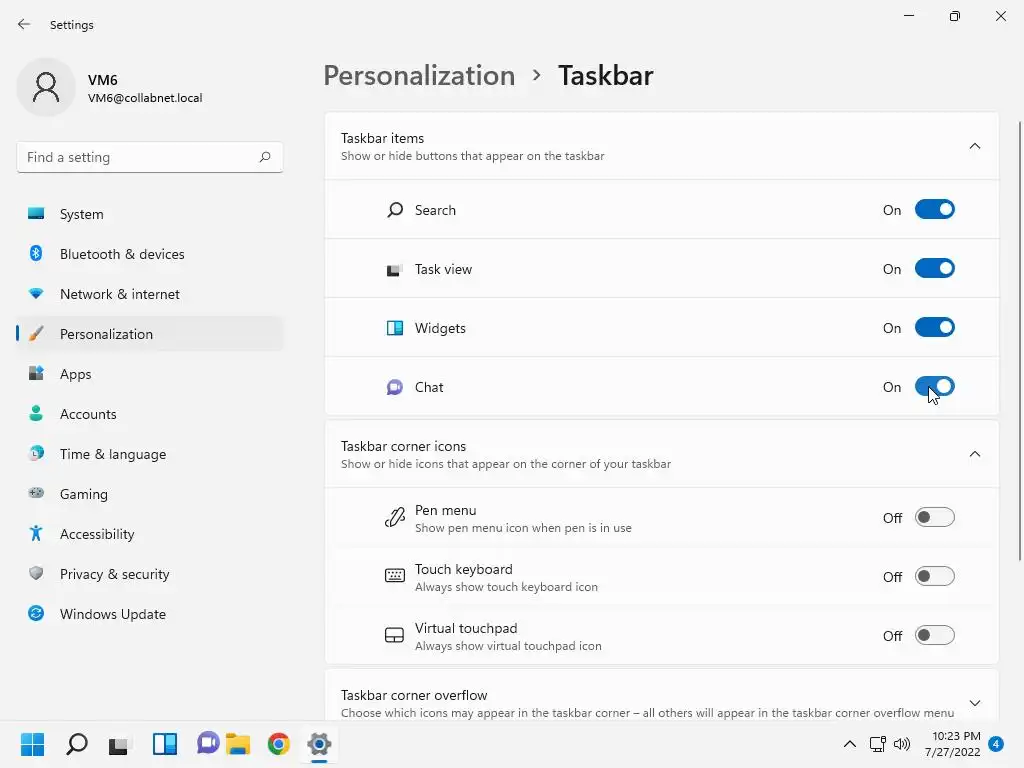Open File Explorer from the taskbar
This screenshot has height=768, width=1024.
pyautogui.click(x=238, y=744)
